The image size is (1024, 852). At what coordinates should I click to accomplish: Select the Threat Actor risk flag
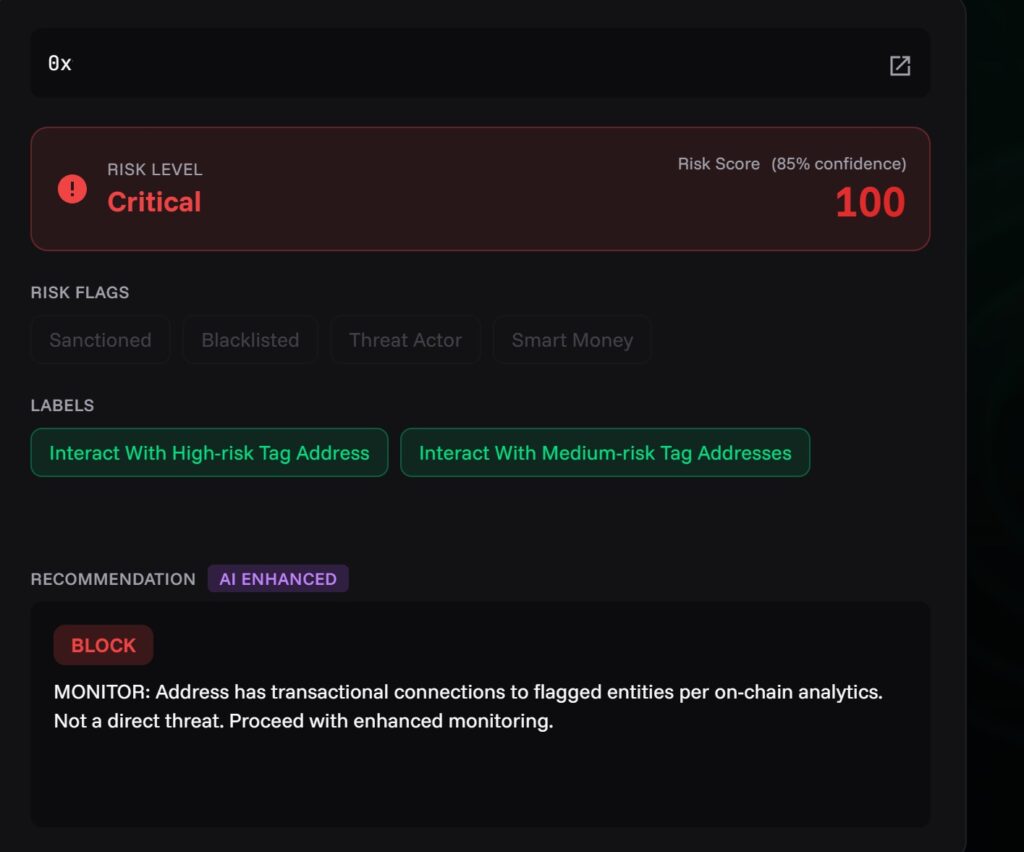click(405, 340)
